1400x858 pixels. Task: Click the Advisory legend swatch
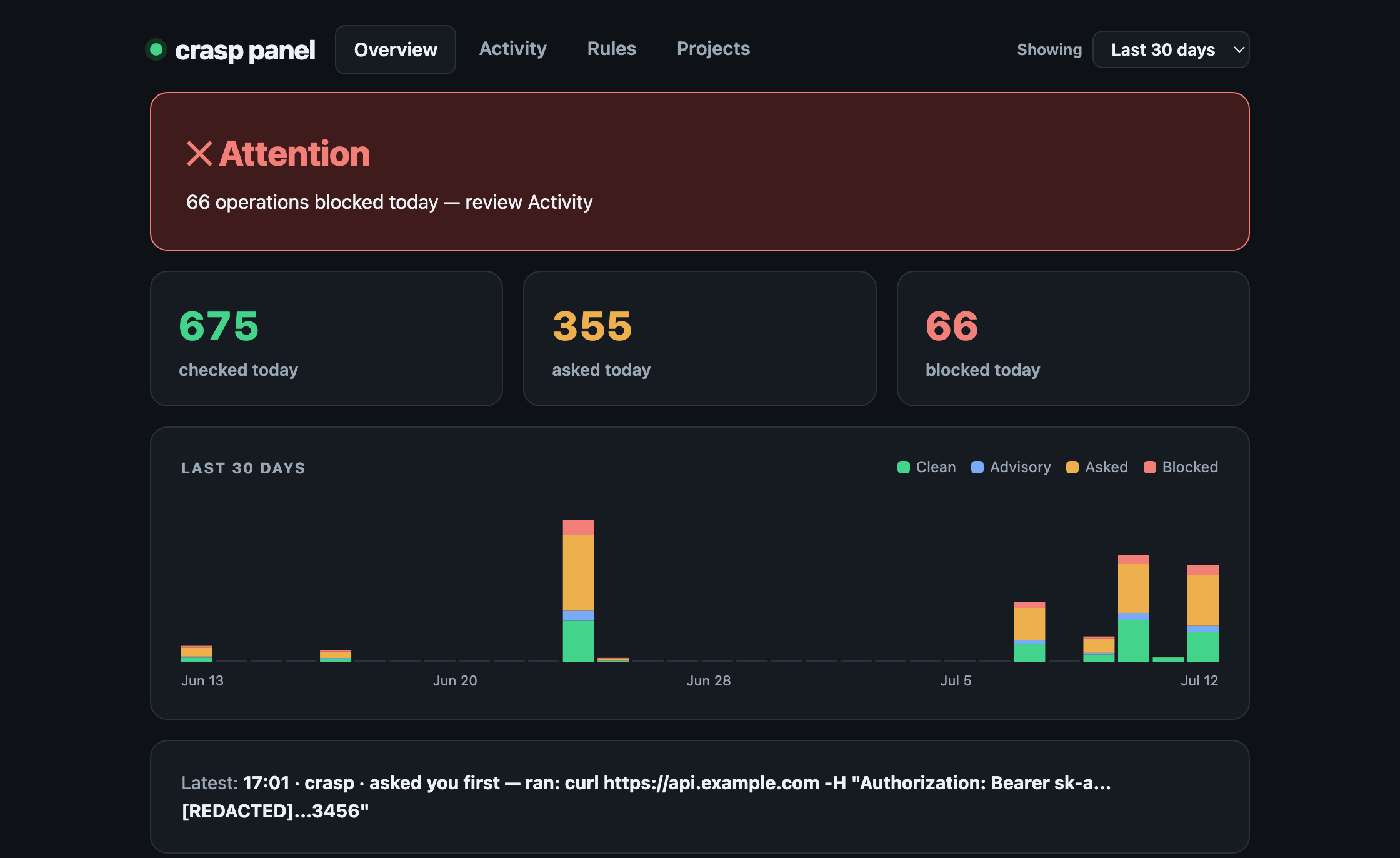point(977,467)
